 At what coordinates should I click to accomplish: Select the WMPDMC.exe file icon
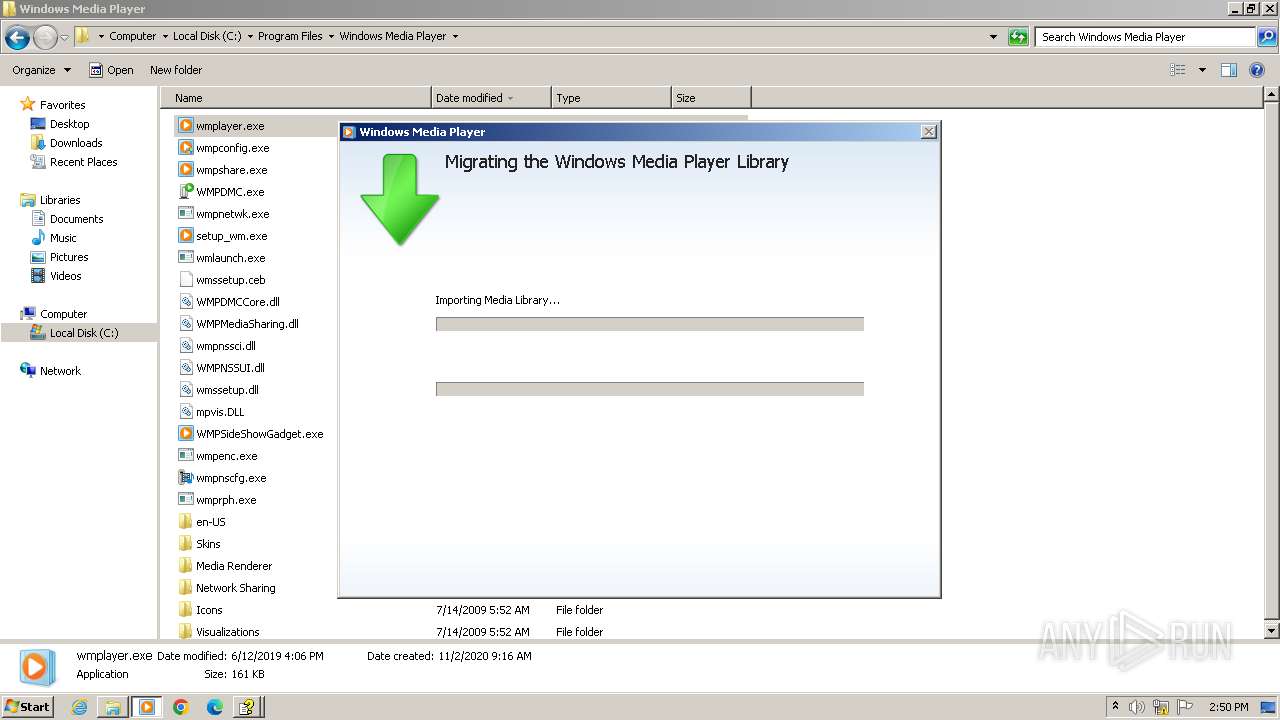tap(186, 192)
